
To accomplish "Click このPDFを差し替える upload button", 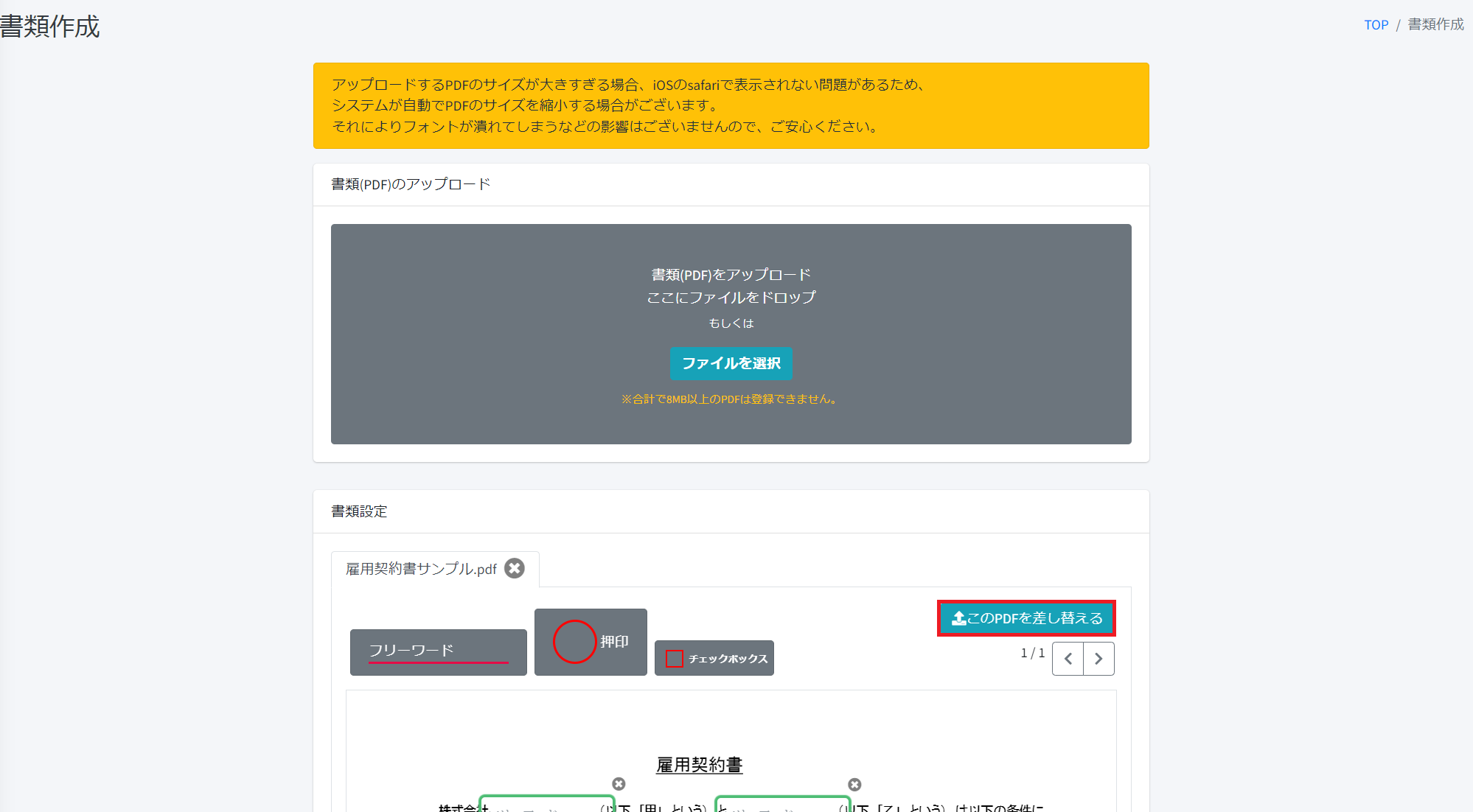I will pyautogui.click(x=1026, y=618).
